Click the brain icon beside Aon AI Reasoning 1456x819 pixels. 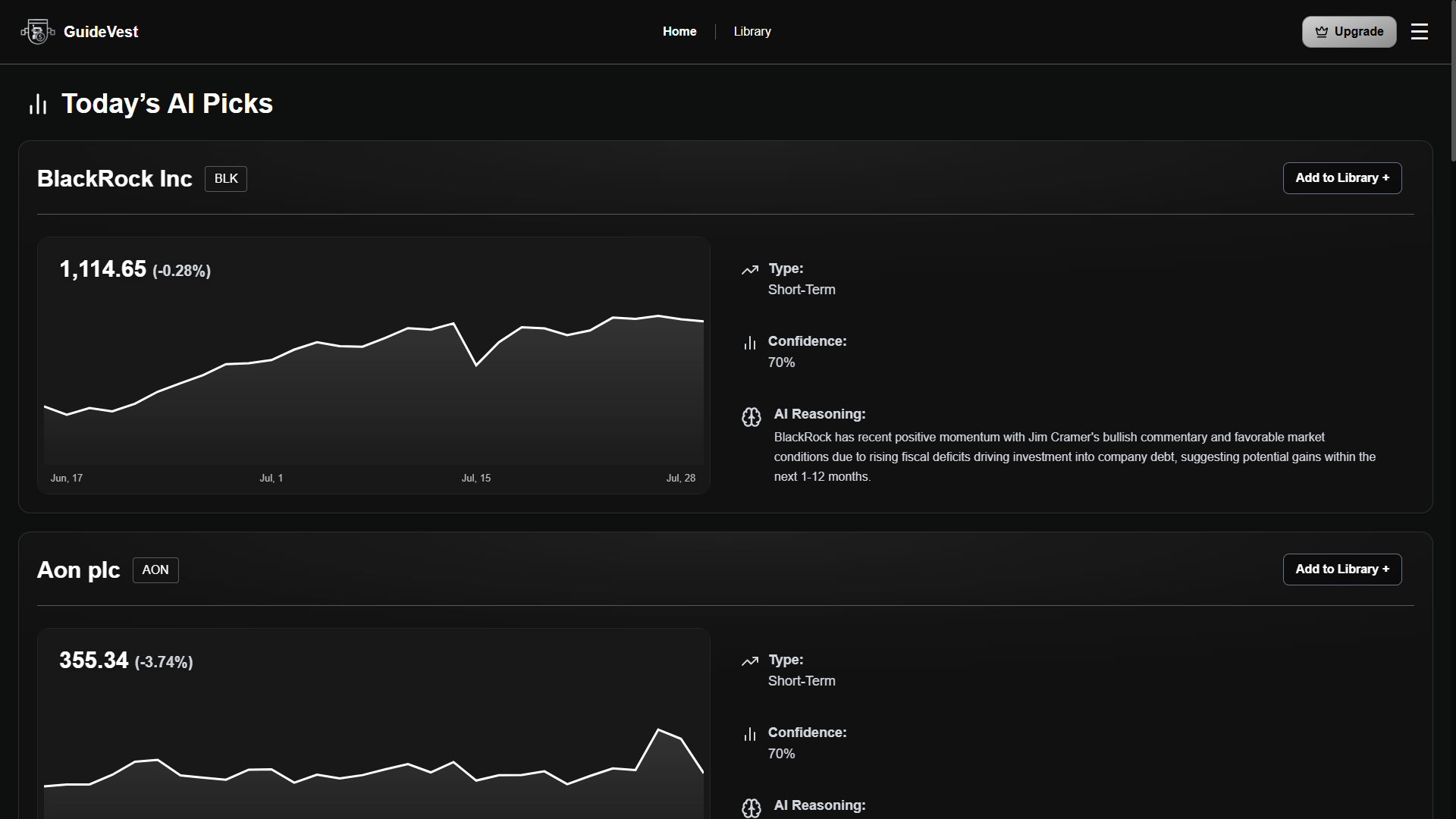point(751,808)
